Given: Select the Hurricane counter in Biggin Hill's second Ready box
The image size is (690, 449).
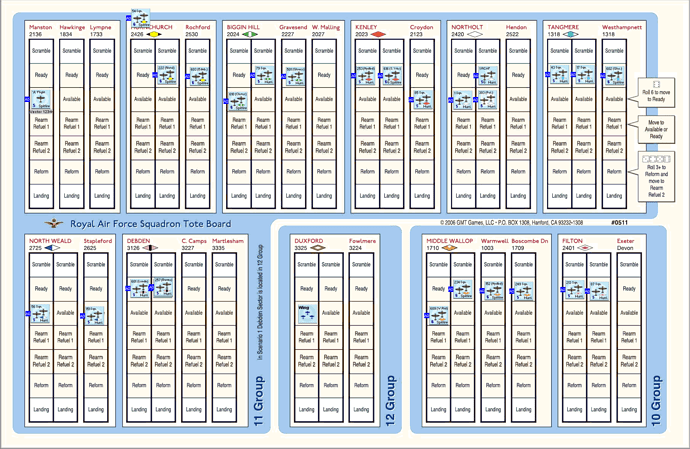Looking at the screenshot, I should (x=264, y=75).
